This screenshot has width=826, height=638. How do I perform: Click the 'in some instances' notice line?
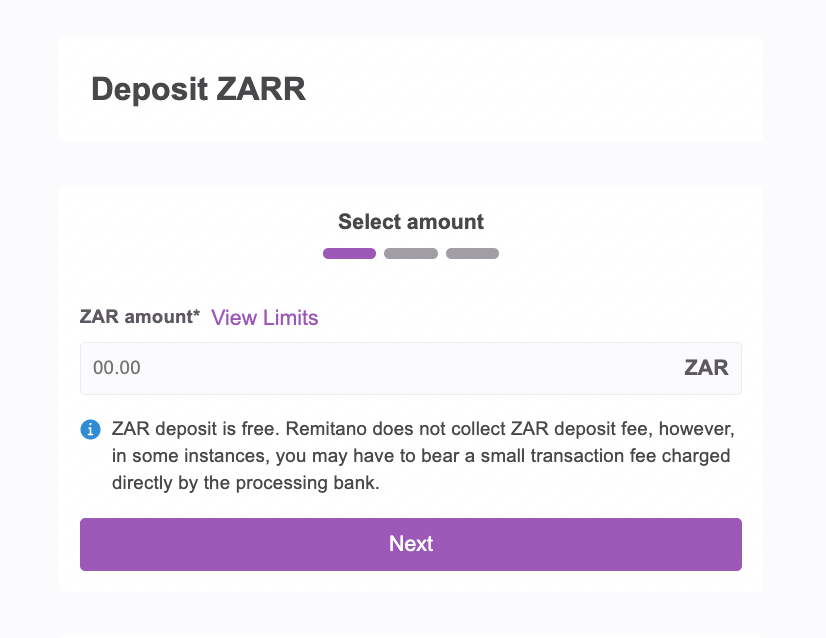(421, 456)
